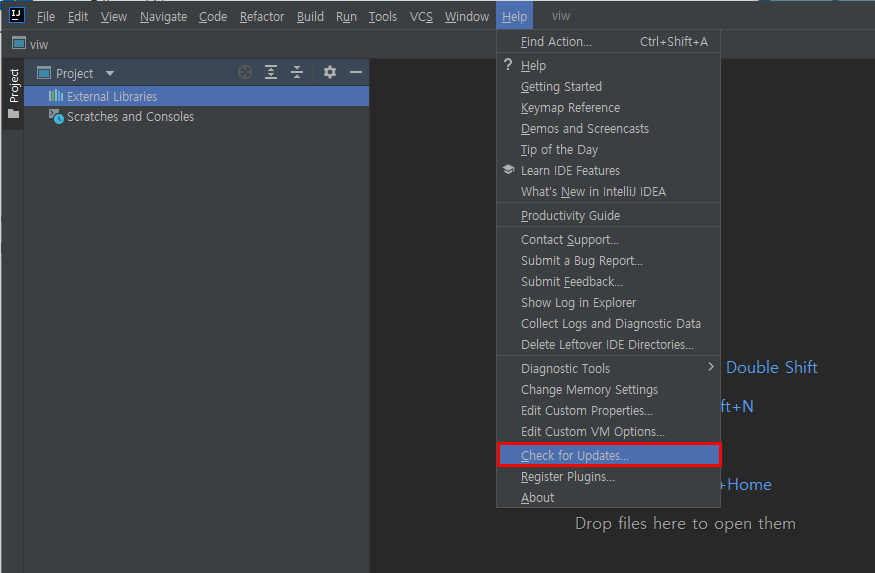875x573 pixels.
Task: Select Submit a Bug Report...
Action: 608,261
